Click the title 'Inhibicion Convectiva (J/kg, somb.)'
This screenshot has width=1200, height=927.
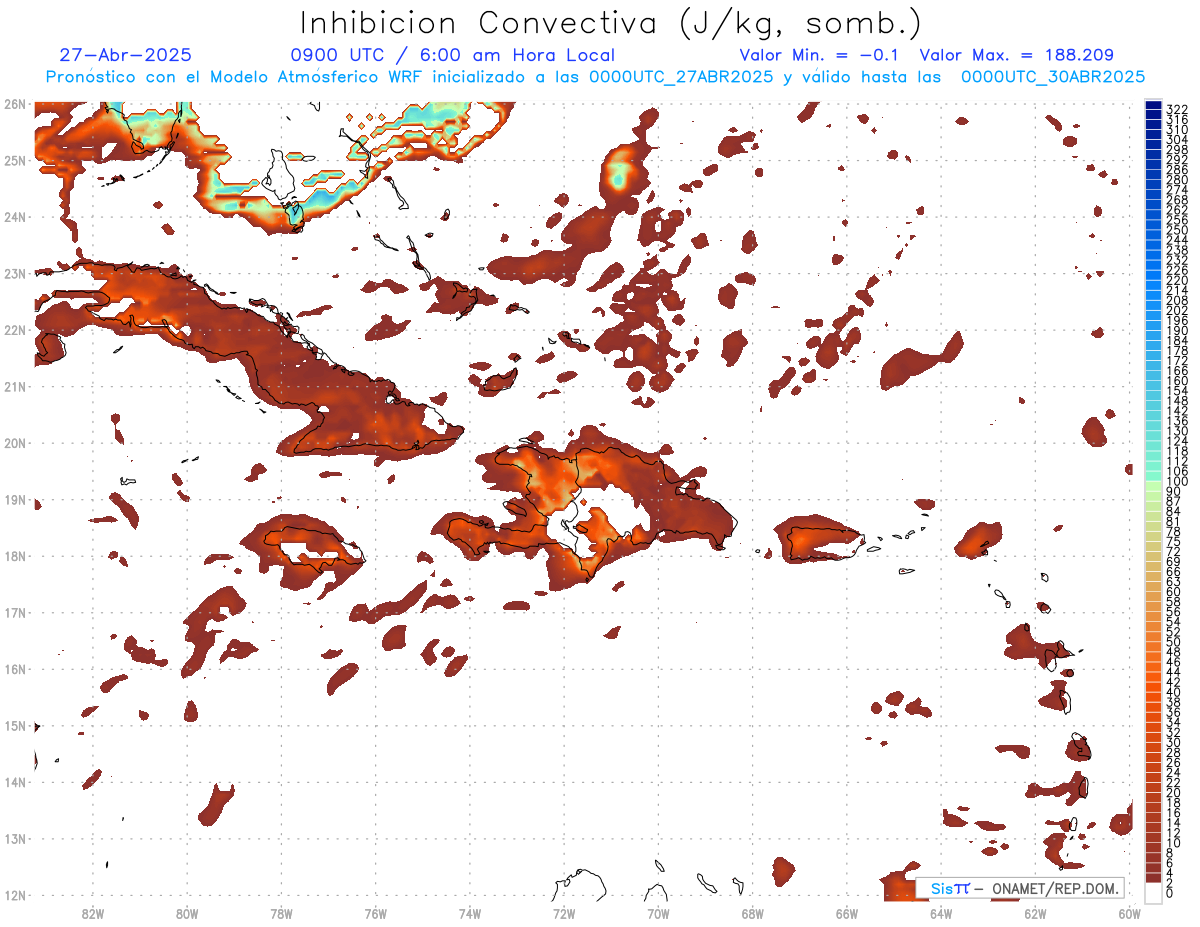(611, 24)
